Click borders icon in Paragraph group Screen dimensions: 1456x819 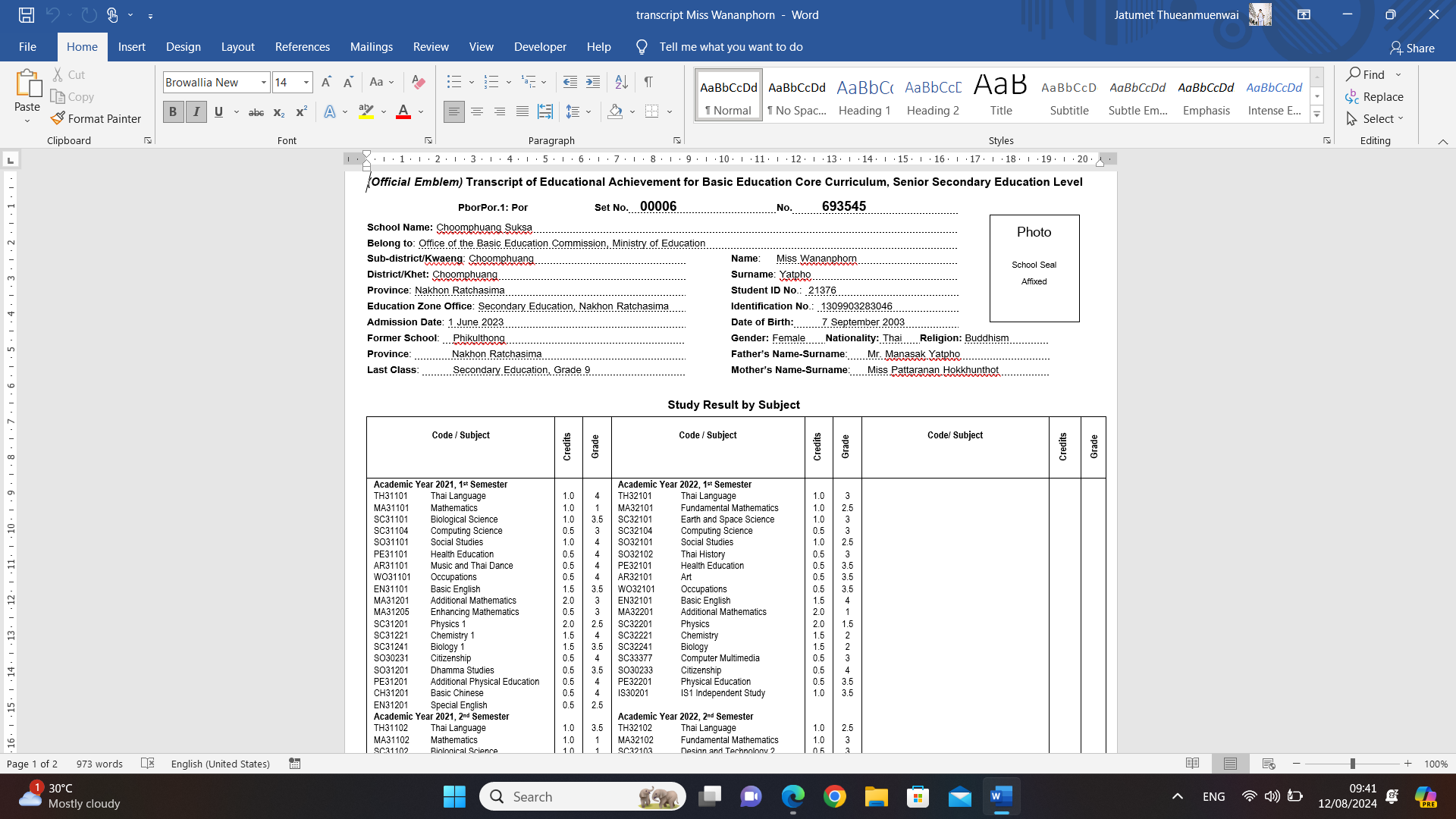point(652,112)
